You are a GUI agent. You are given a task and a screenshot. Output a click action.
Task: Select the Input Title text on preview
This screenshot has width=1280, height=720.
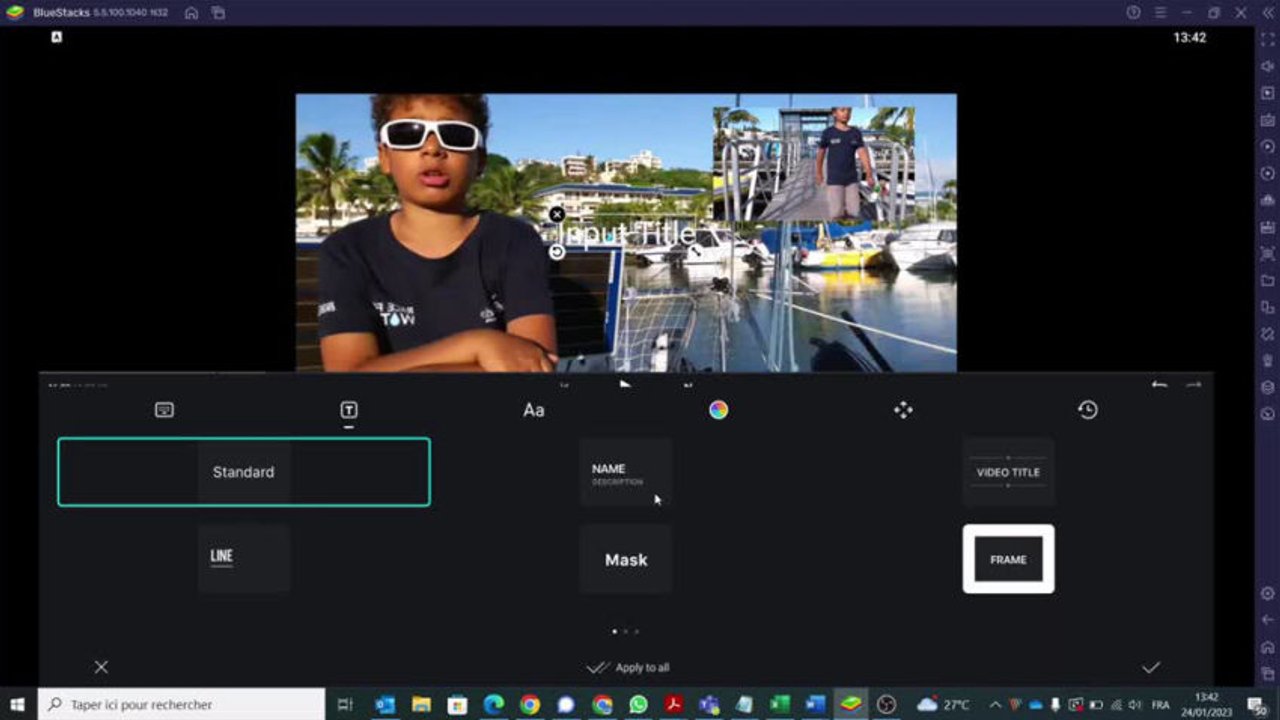point(628,234)
